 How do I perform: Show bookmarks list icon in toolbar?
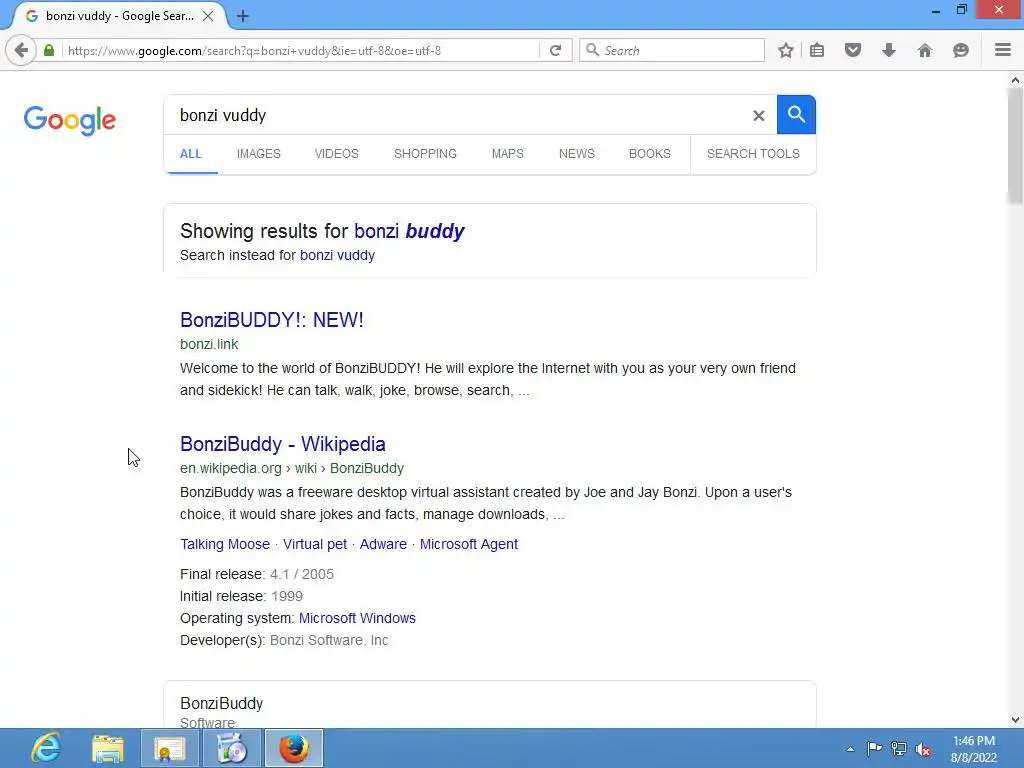[817, 50]
